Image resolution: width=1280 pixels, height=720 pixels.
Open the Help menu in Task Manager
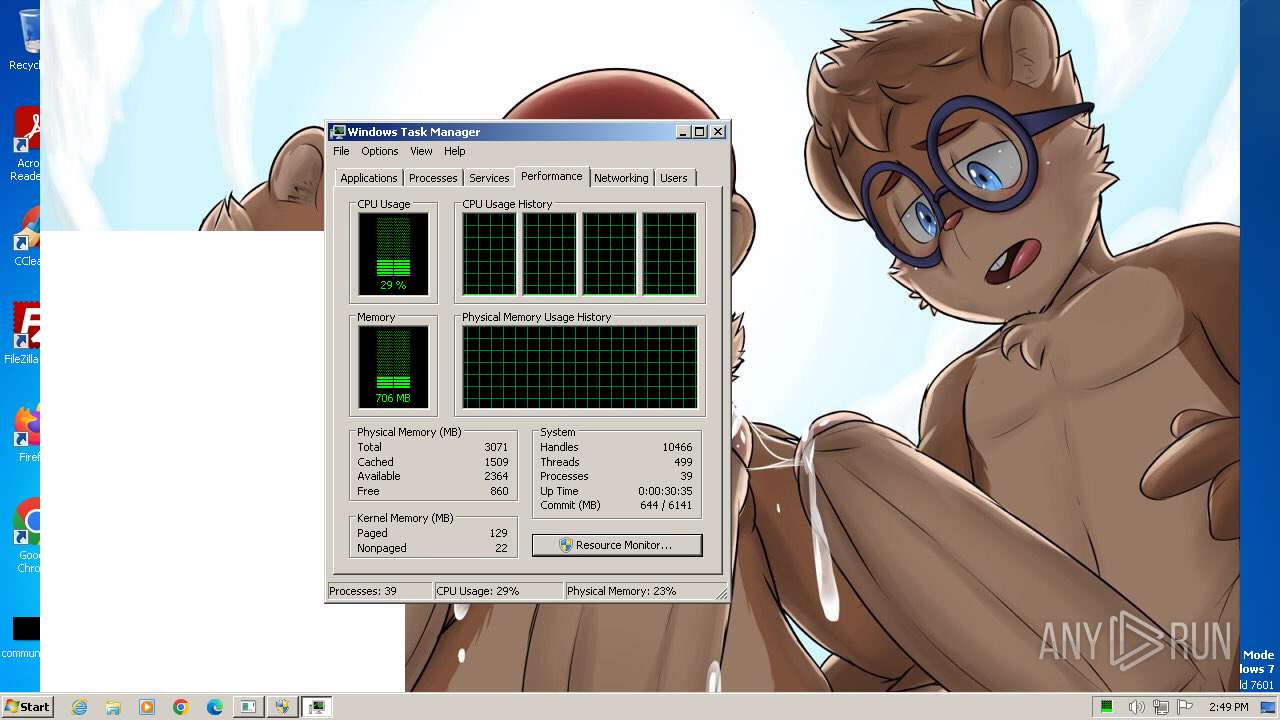pos(455,151)
